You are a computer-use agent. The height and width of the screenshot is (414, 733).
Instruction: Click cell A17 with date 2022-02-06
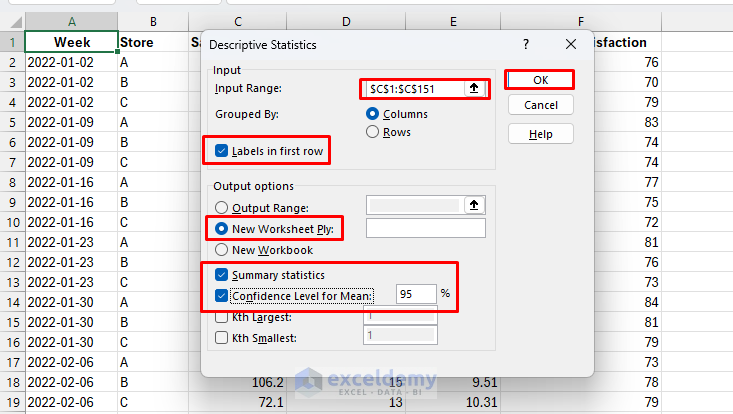(x=71, y=362)
